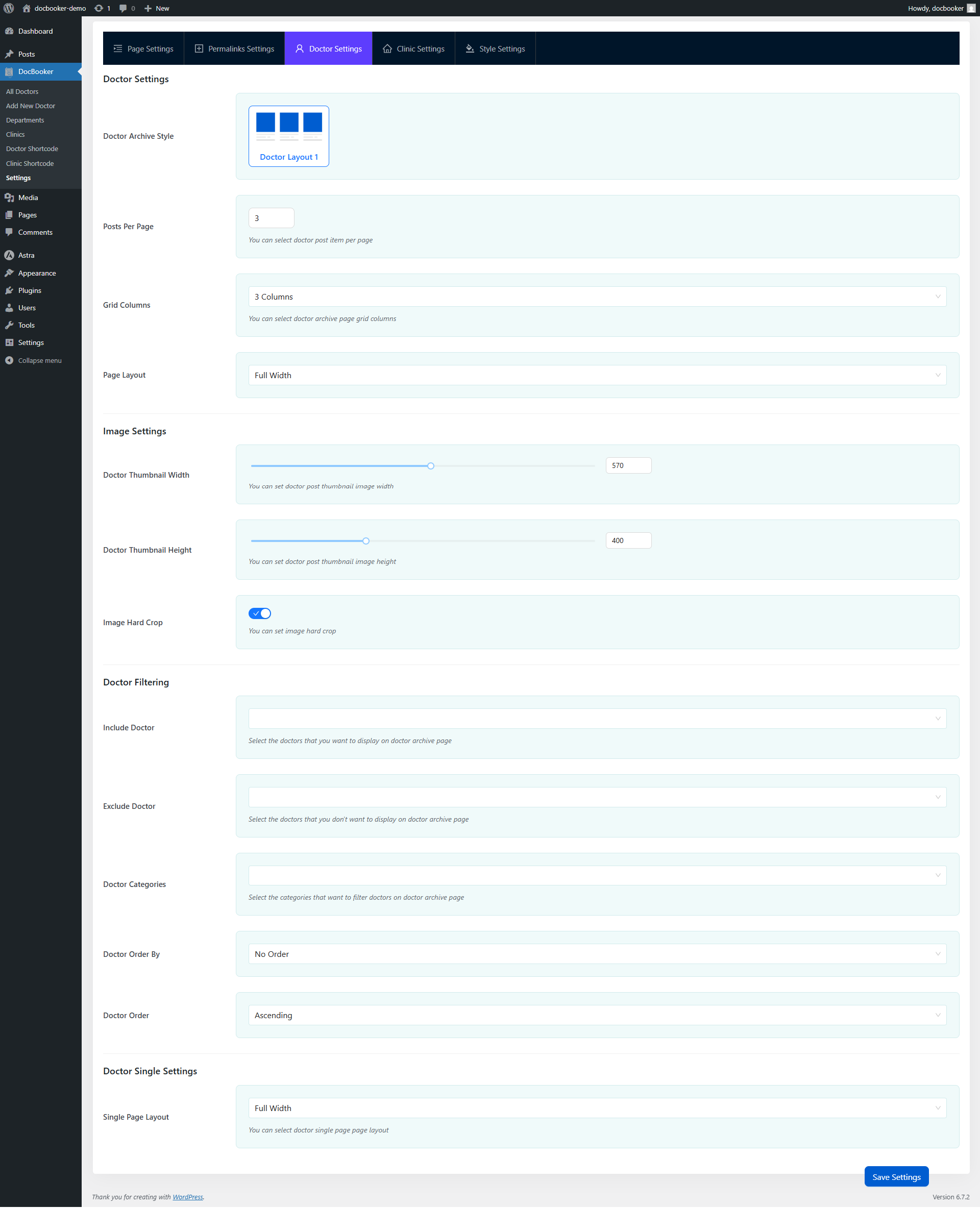Click the WordPress logo in admin bar
980x1208 pixels.
pos(9,9)
